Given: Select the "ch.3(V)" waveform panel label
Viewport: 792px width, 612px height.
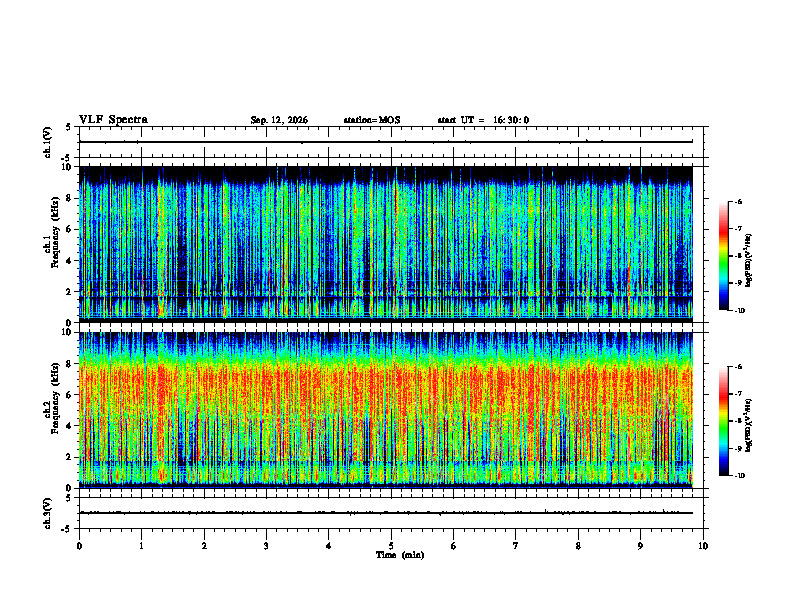Looking at the screenshot, I should click(x=48, y=513).
